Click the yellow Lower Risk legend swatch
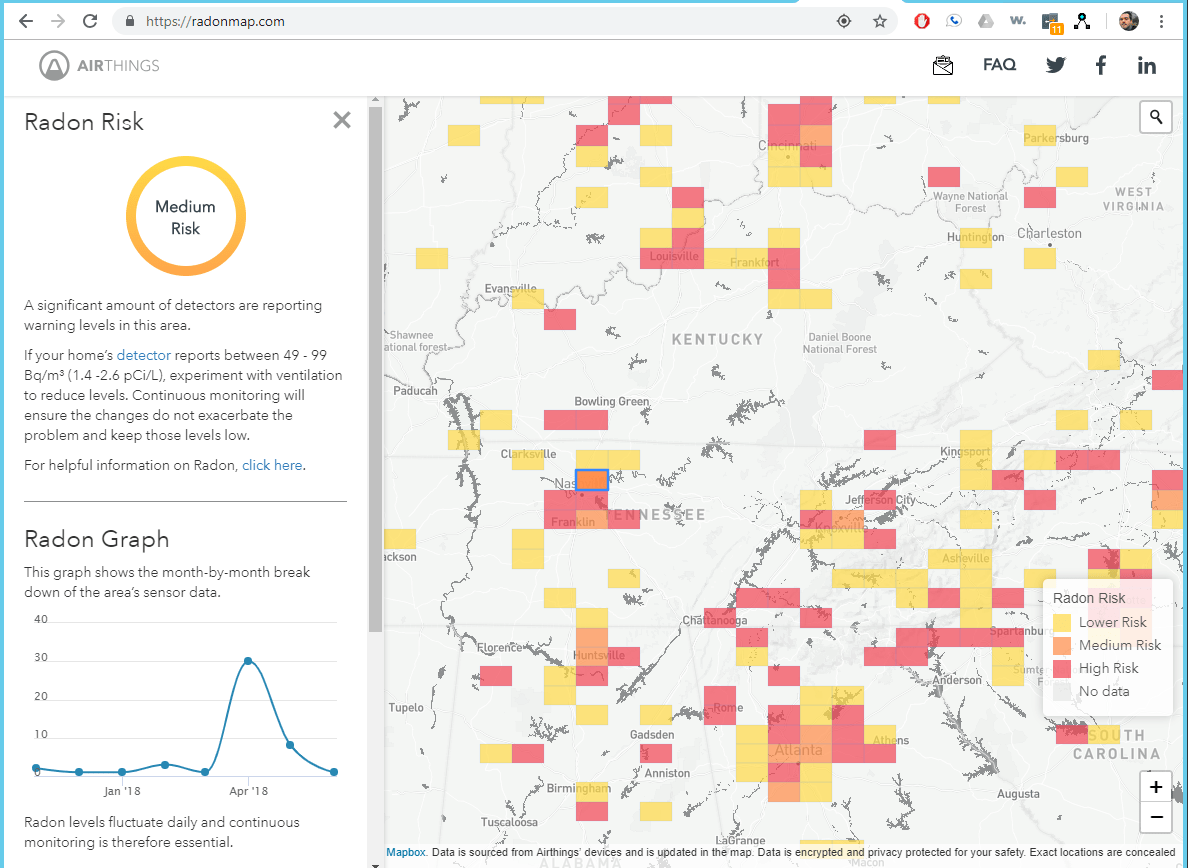Screen dimensions: 1188x868 point(1062,622)
